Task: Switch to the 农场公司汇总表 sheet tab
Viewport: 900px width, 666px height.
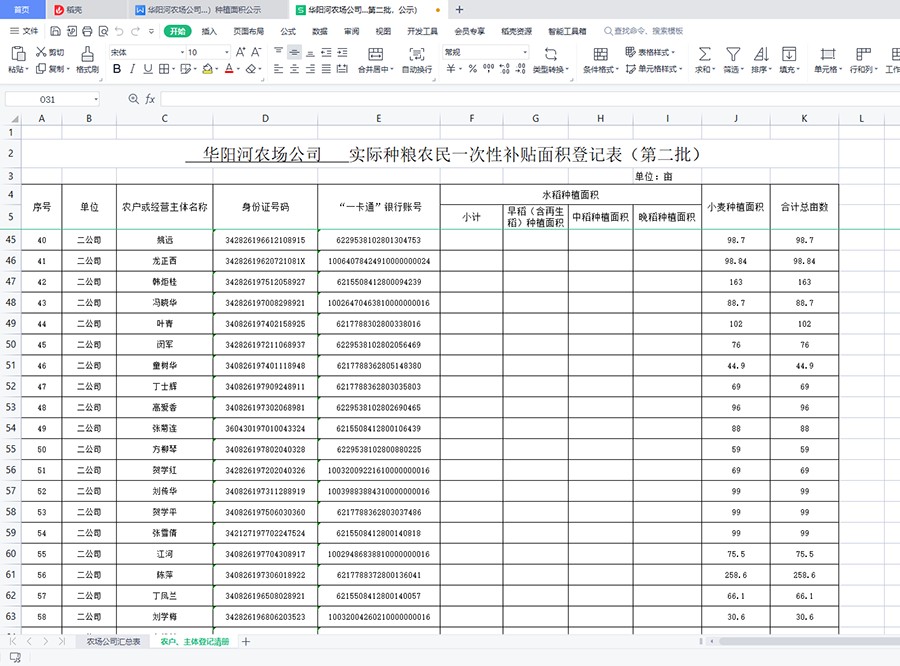Action: click(113, 641)
